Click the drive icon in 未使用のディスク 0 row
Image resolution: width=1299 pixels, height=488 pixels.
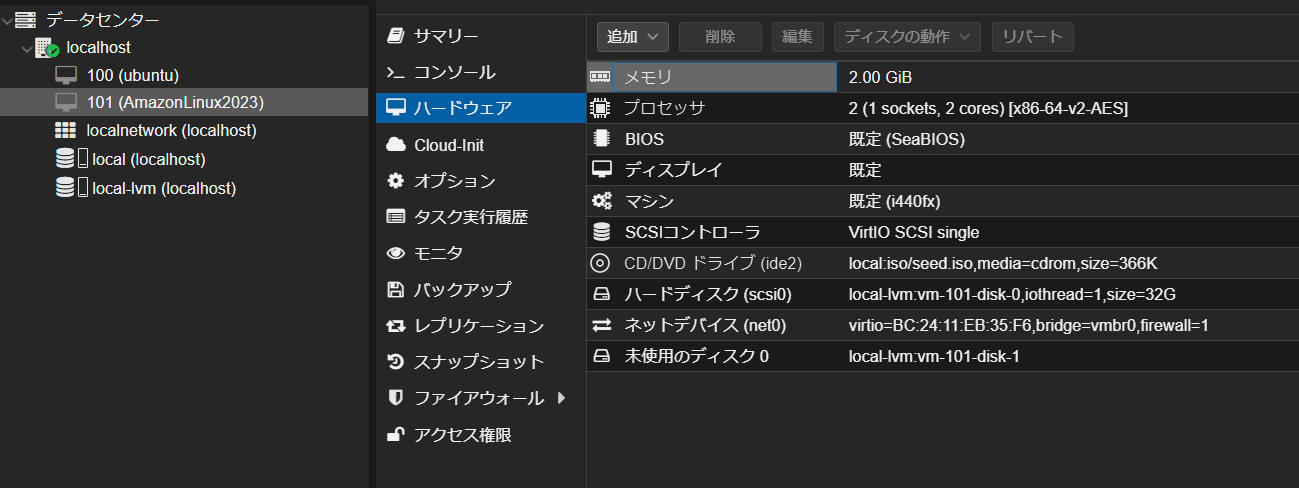click(x=601, y=356)
